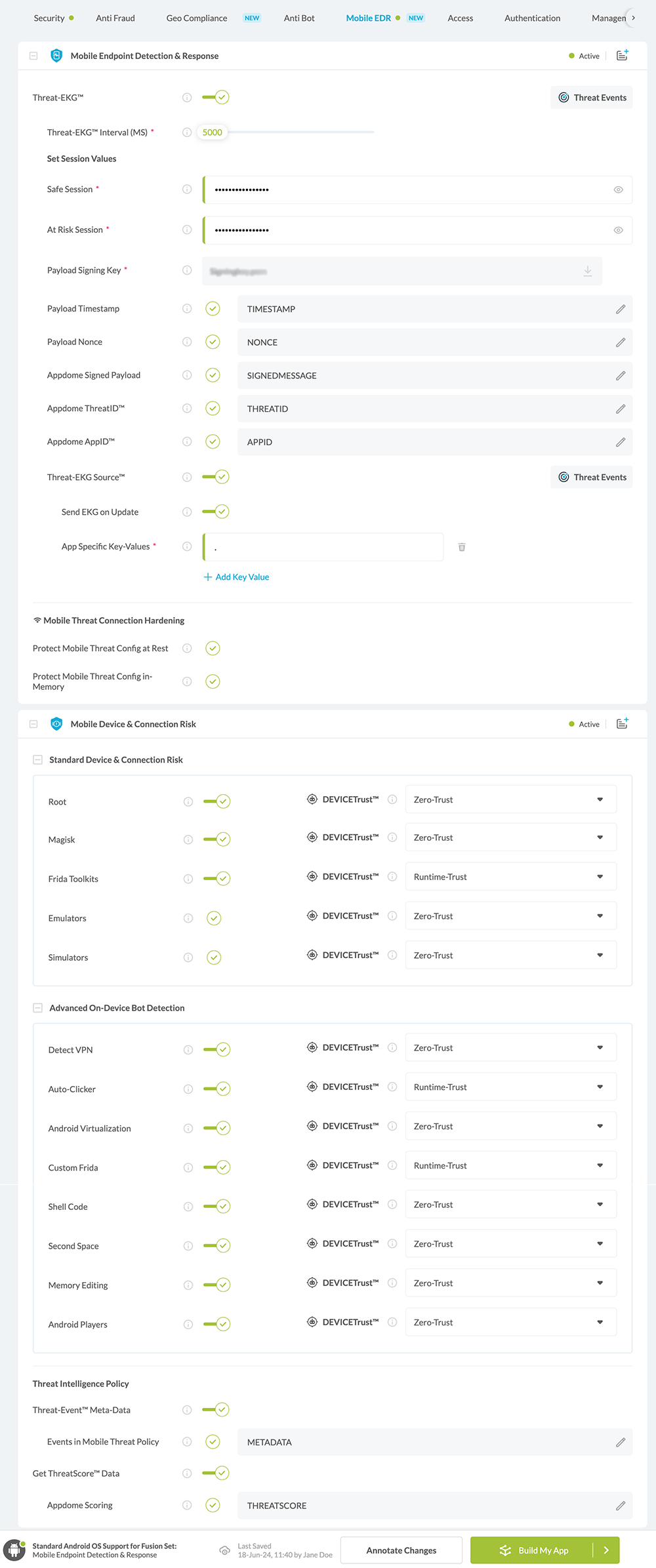656x1568 pixels.
Task: Click the Android OS icon in footer
Action: coord(14,1550)
